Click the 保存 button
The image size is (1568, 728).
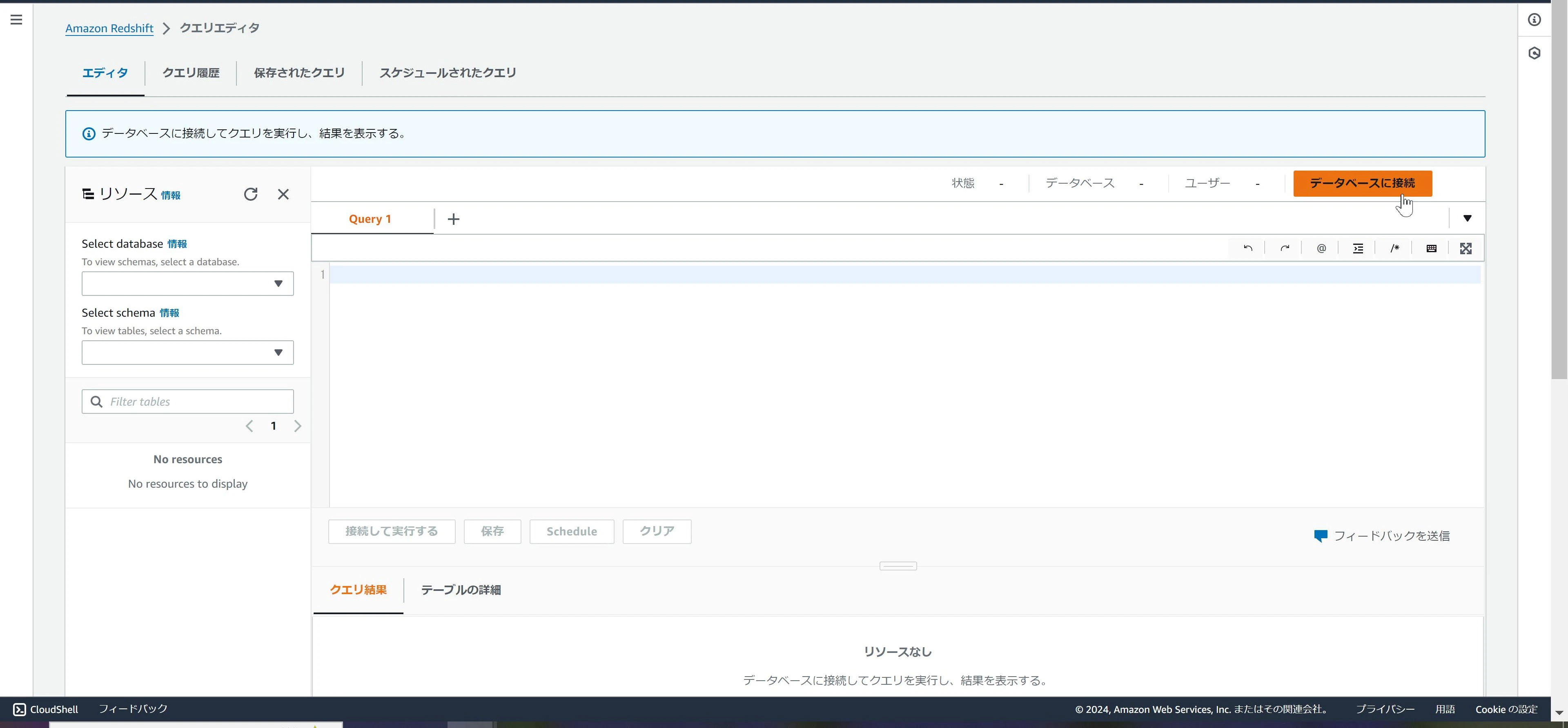pyautogui.click(x=492, y=532)
